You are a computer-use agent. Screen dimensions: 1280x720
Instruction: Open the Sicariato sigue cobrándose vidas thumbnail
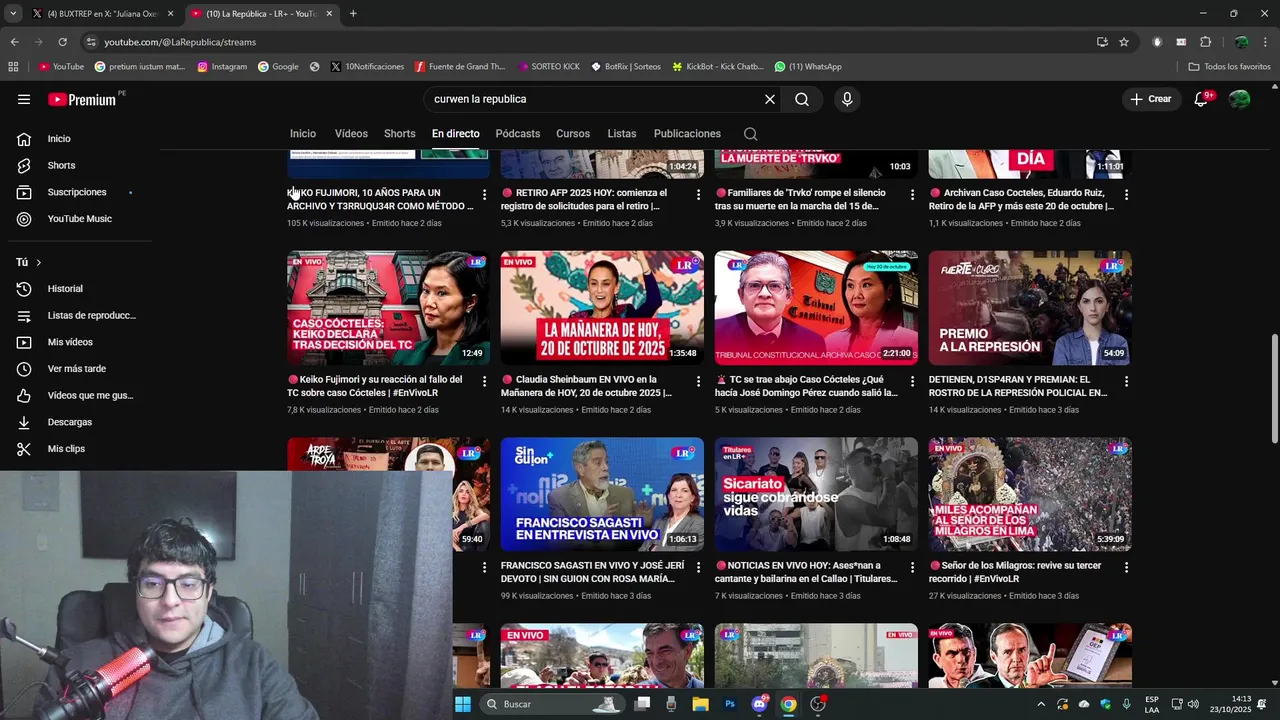(x=816, y=494)
